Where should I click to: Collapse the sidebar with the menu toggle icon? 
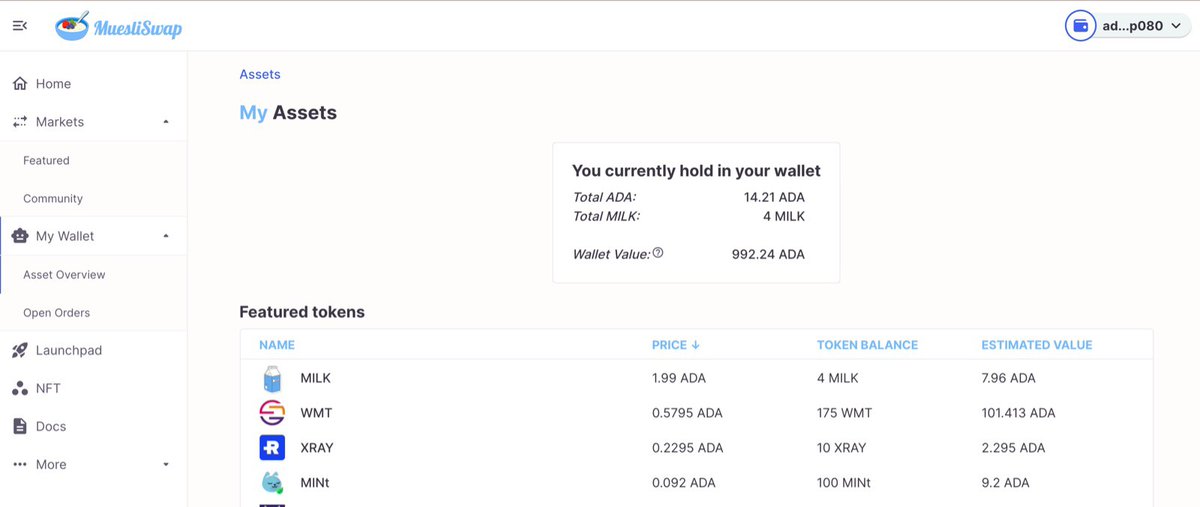pos(20,26)
